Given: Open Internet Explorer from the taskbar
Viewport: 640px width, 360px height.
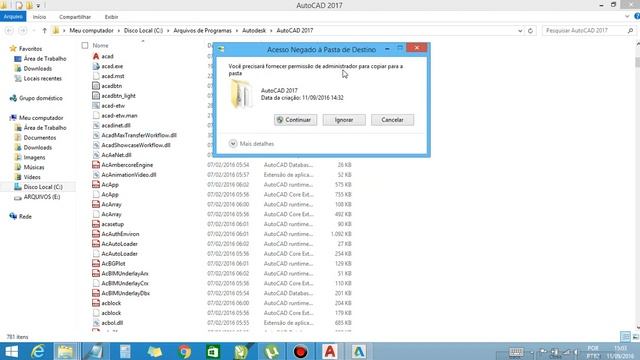Looking at the screenshot, I should coord(38,351).
